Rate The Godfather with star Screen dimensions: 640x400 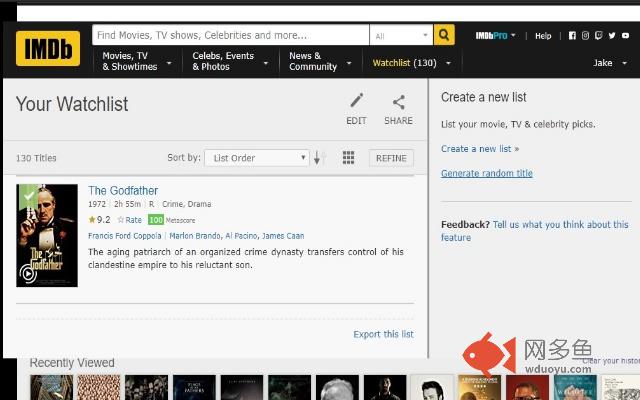pyautogui.click(x=129, y=220)
